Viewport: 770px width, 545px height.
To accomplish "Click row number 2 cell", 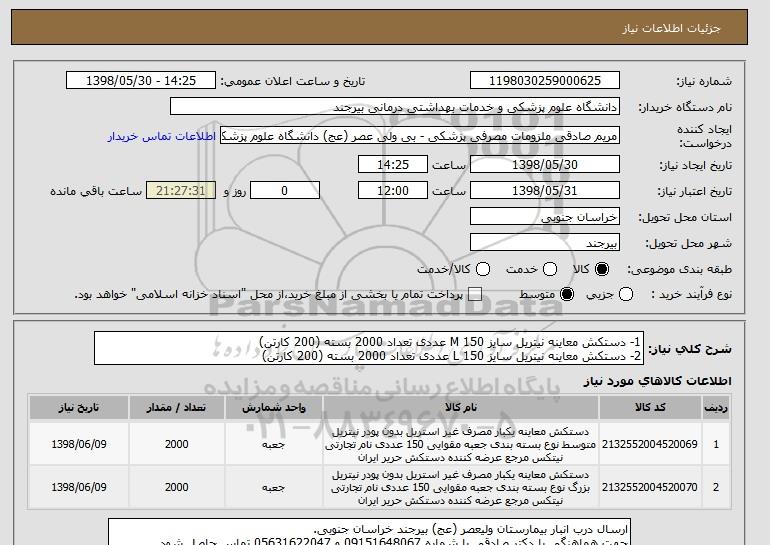I will (716, 488).
